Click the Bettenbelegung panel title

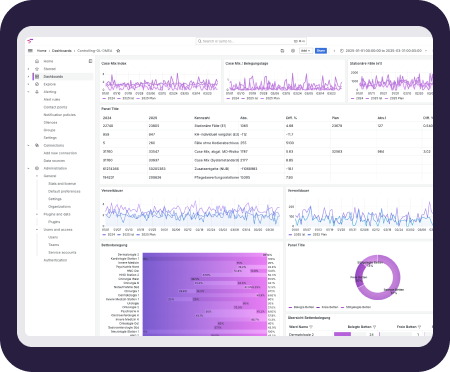tap(114, 245)
